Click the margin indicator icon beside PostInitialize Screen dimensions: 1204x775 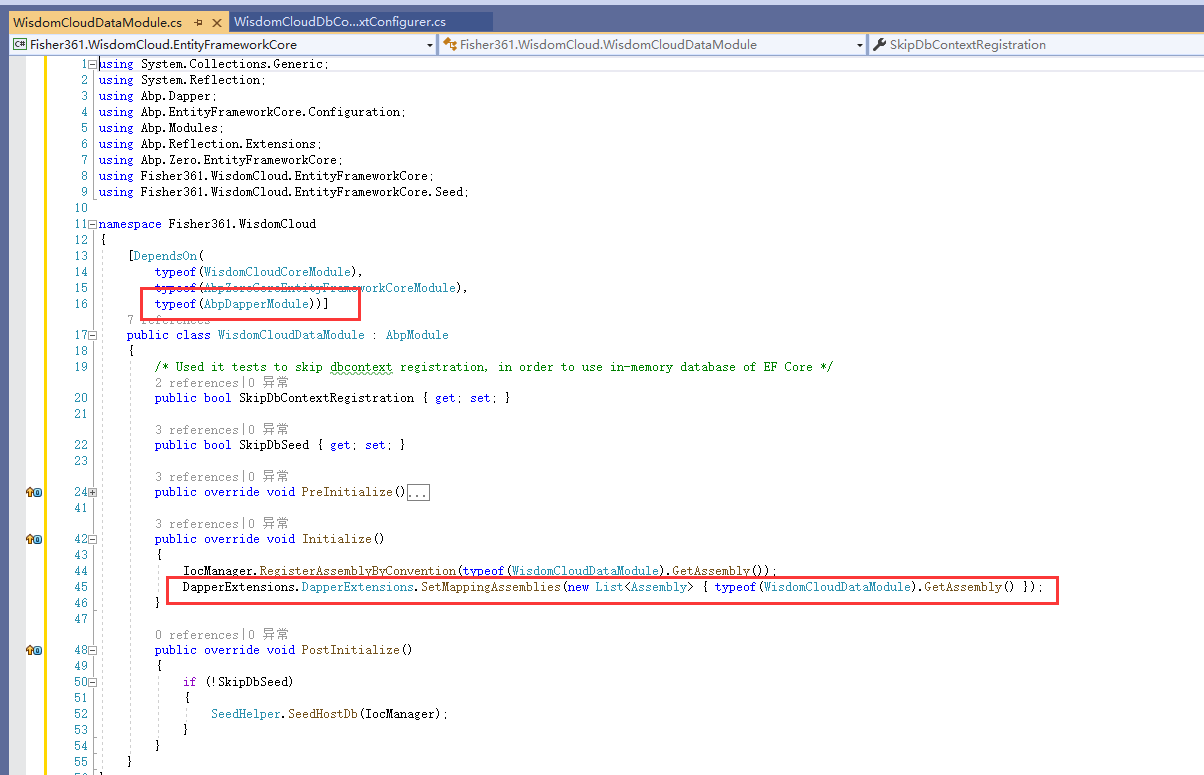click(x=34, y=650)
